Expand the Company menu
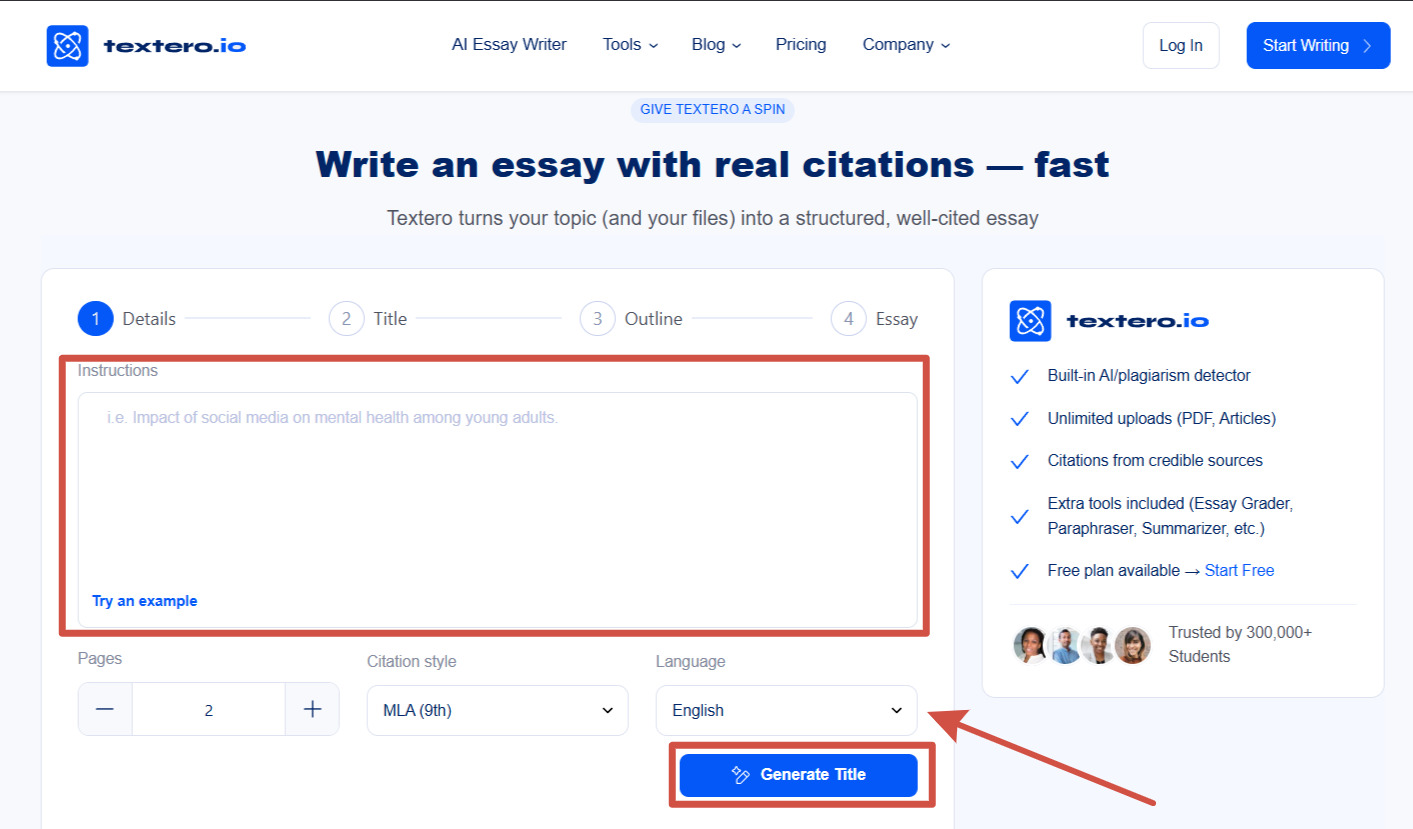The width and height of the screenshot is (1413, 829). pos(906,45)
